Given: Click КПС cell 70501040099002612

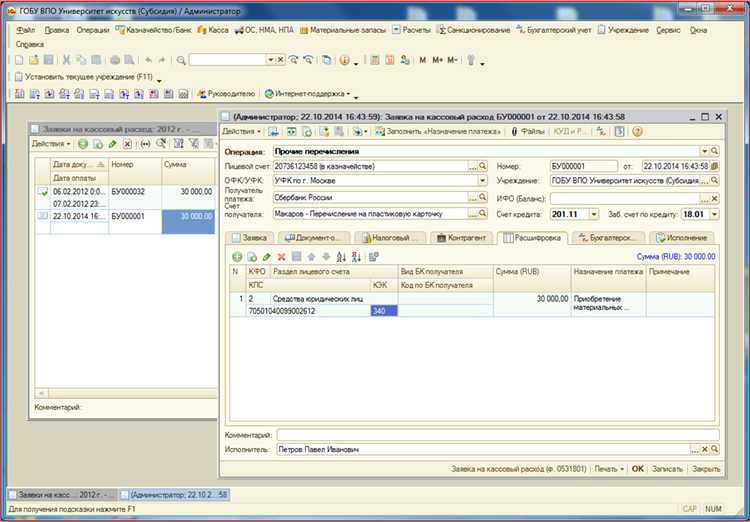Looking at the screenshot, I should coord(309,311).
